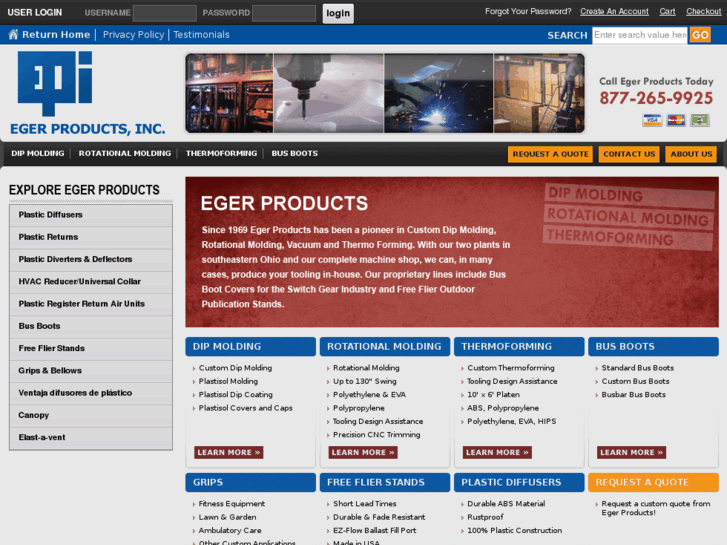Image resolution: width=727 pixels, height=545 pixels.
Task: Open the Bus Boots nav menu item
Action: [294, 153]
